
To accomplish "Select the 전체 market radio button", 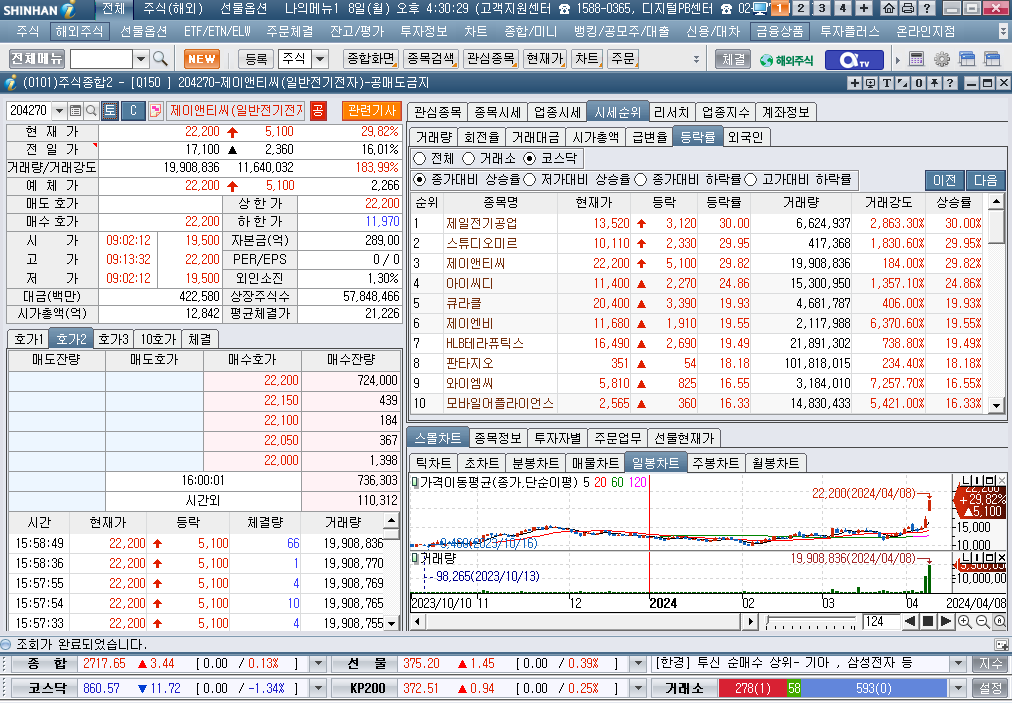I will 420,158.
